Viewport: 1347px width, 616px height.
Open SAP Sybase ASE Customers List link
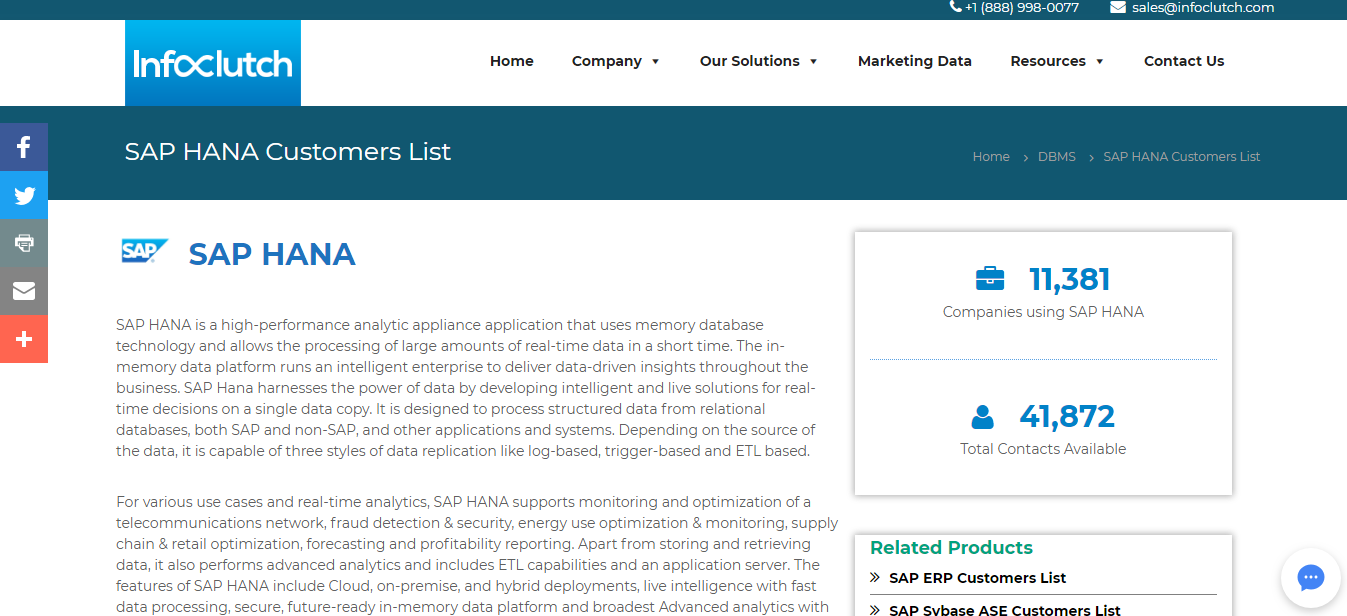point(1005,610)
